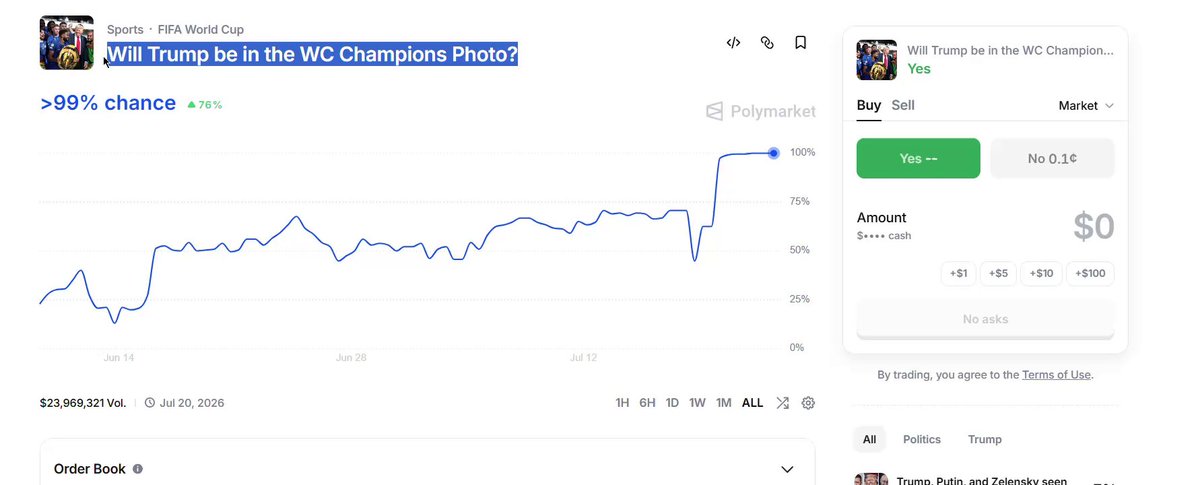
Task: Click the $0 amount input field
Action: 1093,227
